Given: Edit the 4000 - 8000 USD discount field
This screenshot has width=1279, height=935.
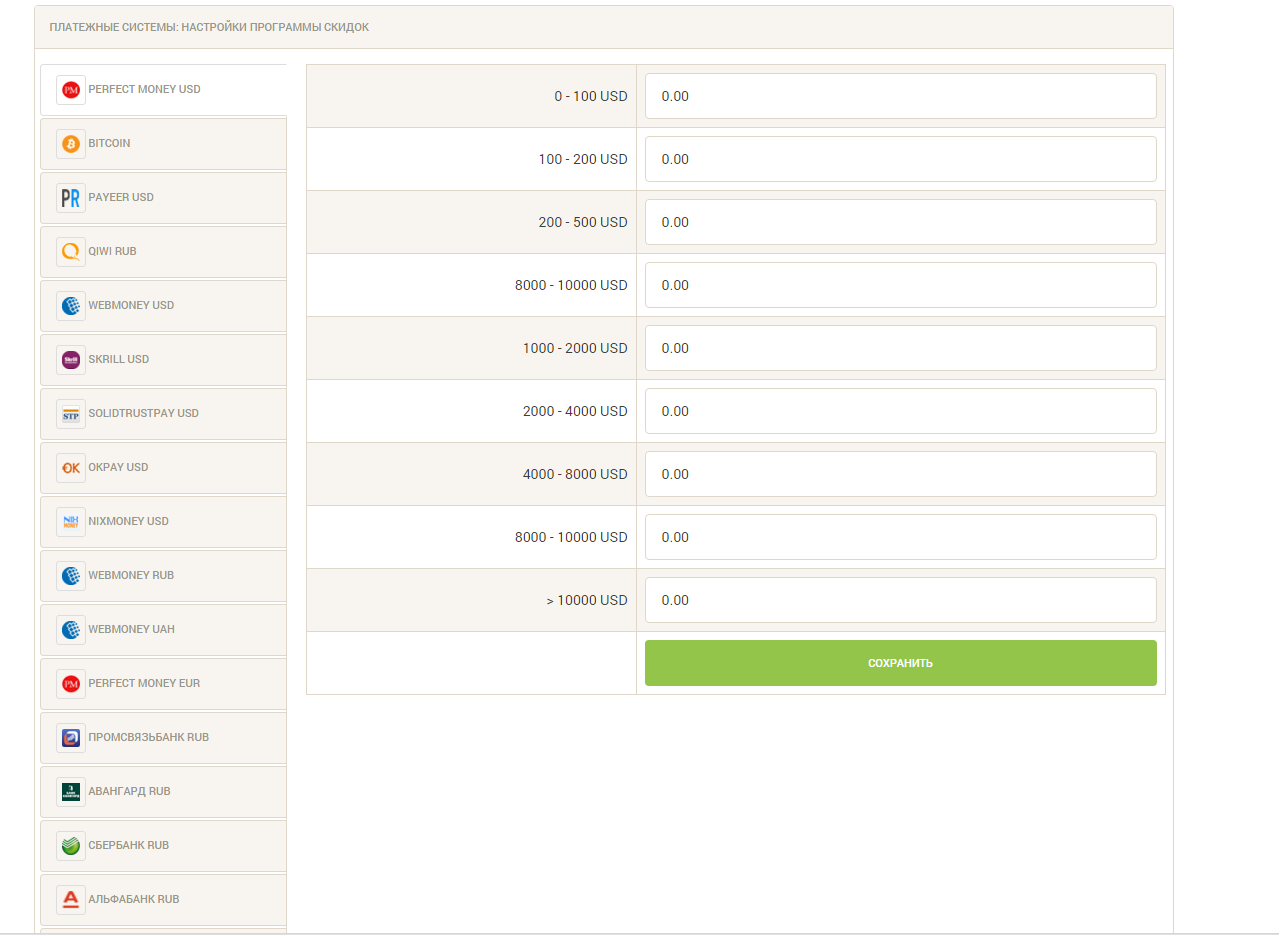Looking at the screenshot, I should coord(900,474).
